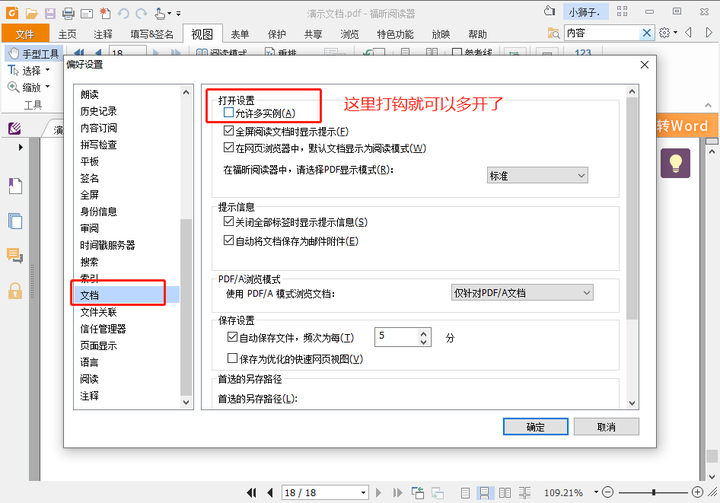
Task: Toggle 全屏阅读文档时显示提示(F) checkbox
Action: (229, 131)
